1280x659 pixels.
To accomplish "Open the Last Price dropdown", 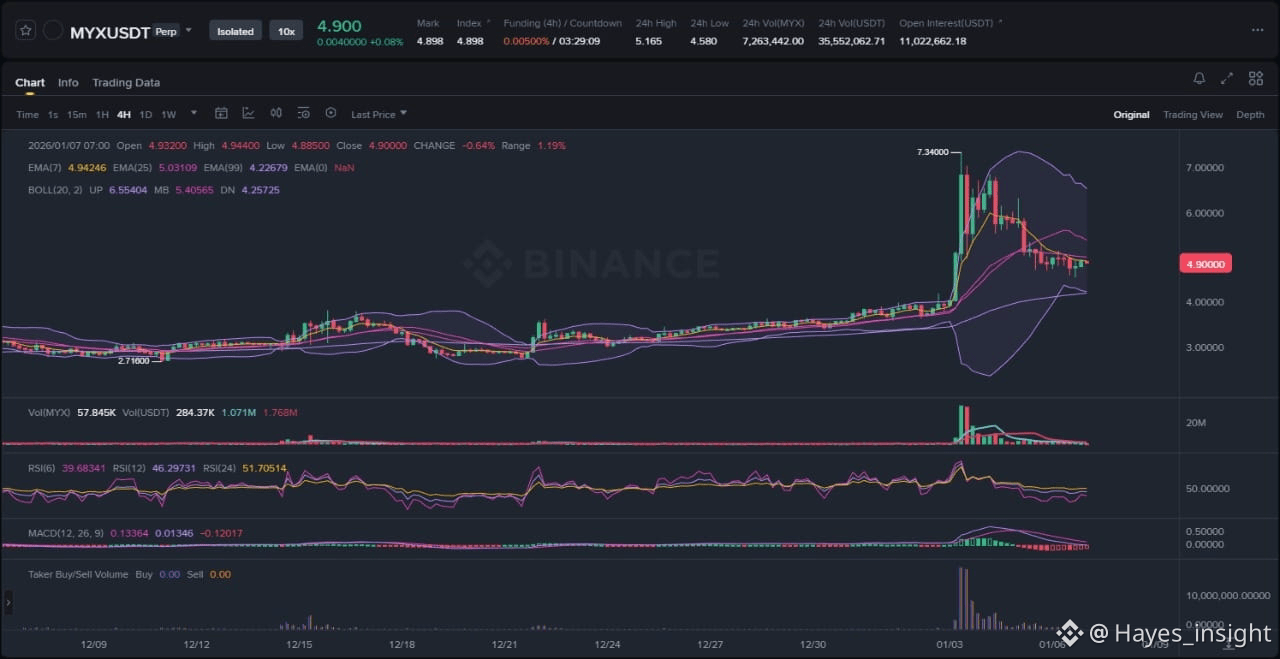I will tap(379, 115).
